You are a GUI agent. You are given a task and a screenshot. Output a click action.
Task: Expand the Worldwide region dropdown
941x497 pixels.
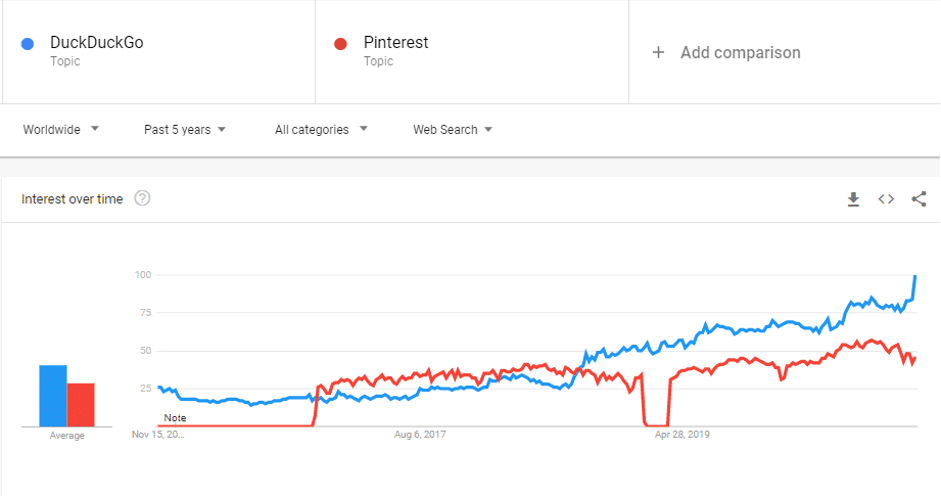pos(61,129)
